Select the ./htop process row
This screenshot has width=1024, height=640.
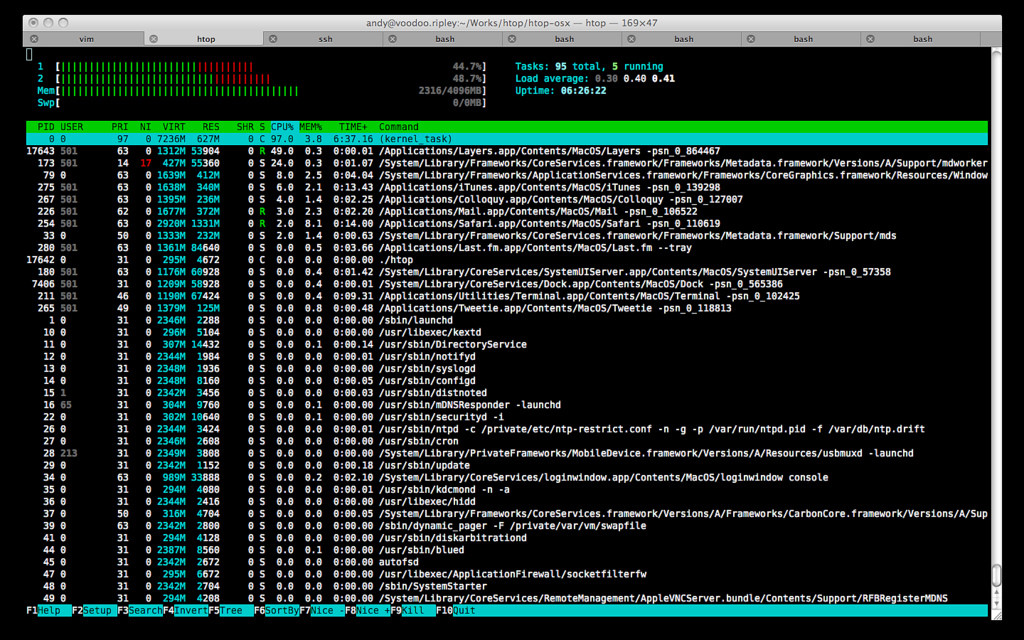pyautogui.click(x=507, y=260)
